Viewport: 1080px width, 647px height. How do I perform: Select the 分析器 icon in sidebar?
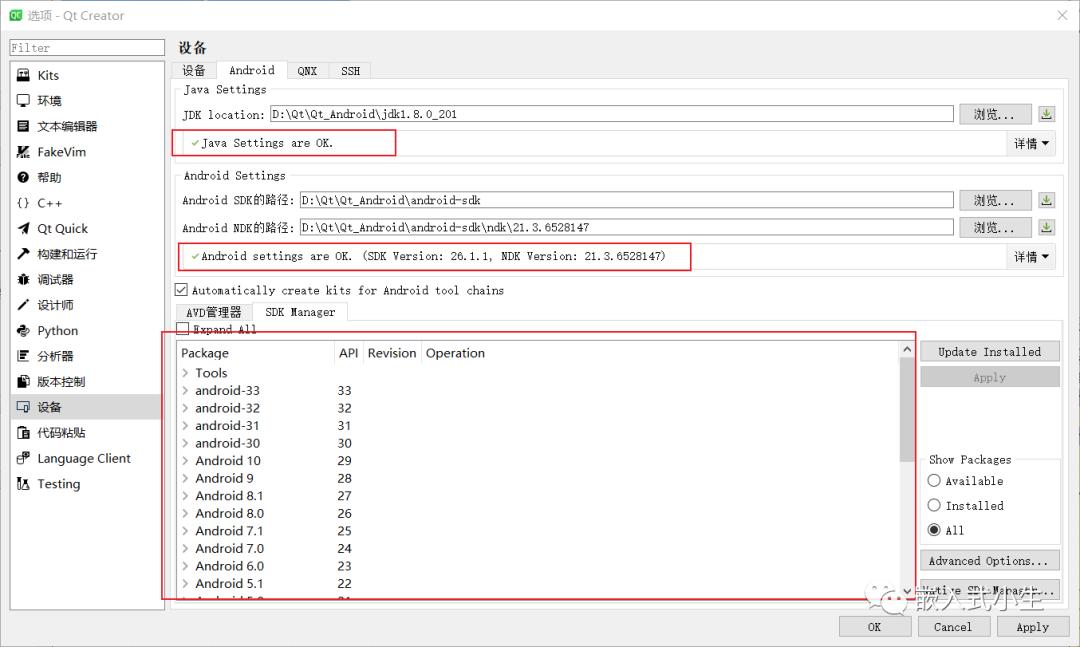click(23, 356)
